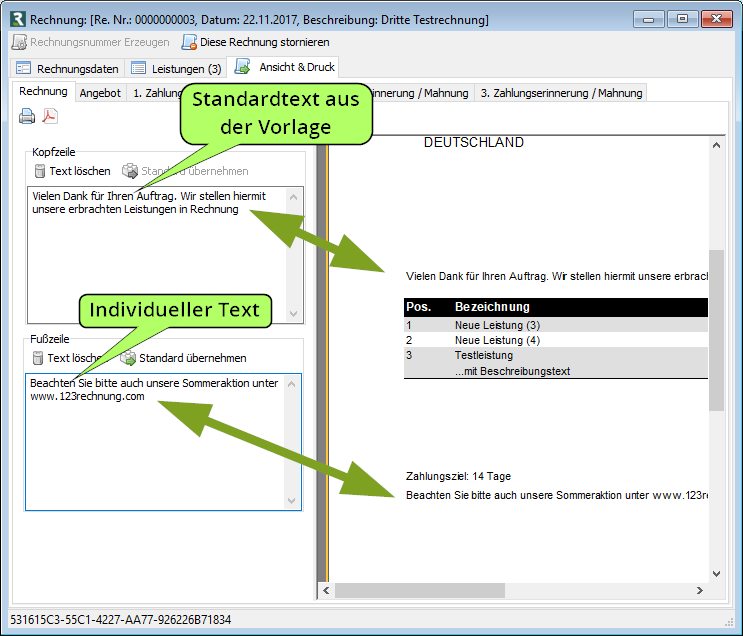Click the Zahlungsziel: 14 Tage text
This screenshot has height=636, width=743.
tap(458, 476)
